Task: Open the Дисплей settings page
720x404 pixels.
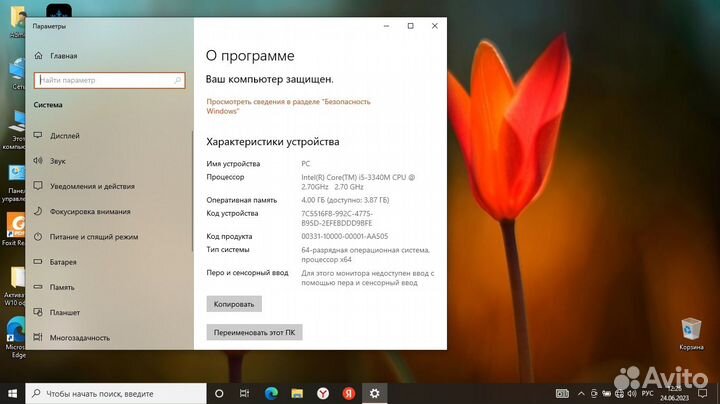Action: 64,135
